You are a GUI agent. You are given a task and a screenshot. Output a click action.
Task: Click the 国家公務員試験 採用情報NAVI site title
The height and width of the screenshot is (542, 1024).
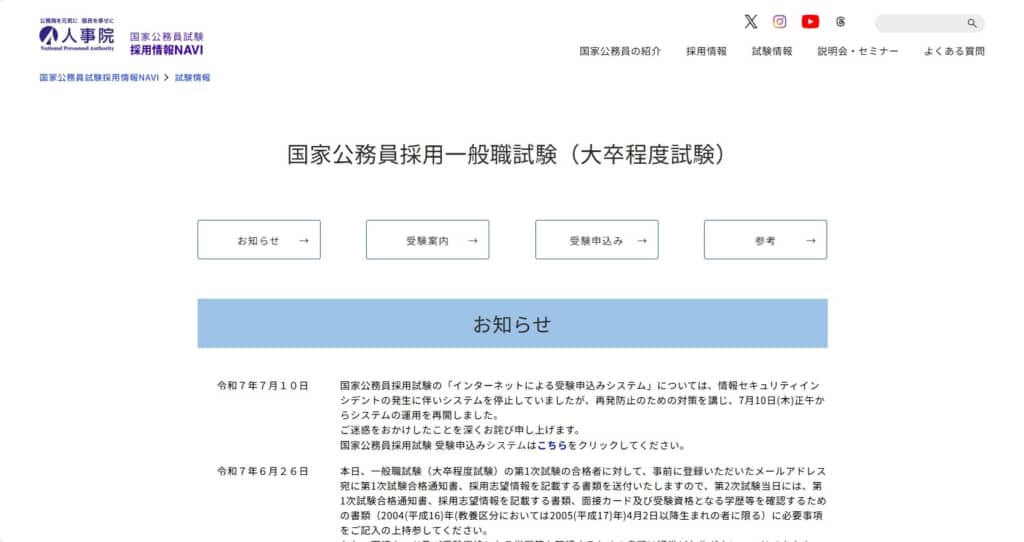point(167,43)
